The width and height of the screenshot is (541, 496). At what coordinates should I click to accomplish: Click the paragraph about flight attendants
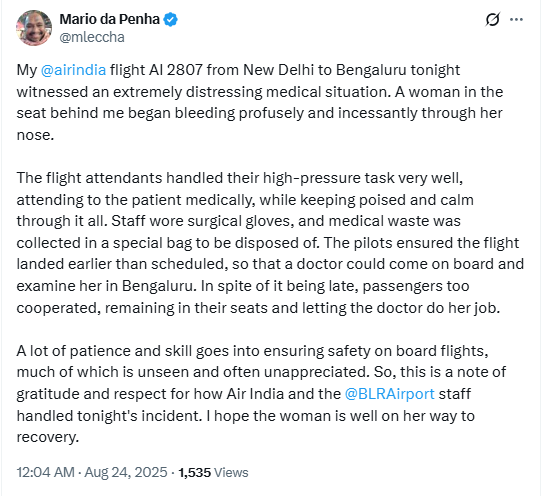(270, 243)
